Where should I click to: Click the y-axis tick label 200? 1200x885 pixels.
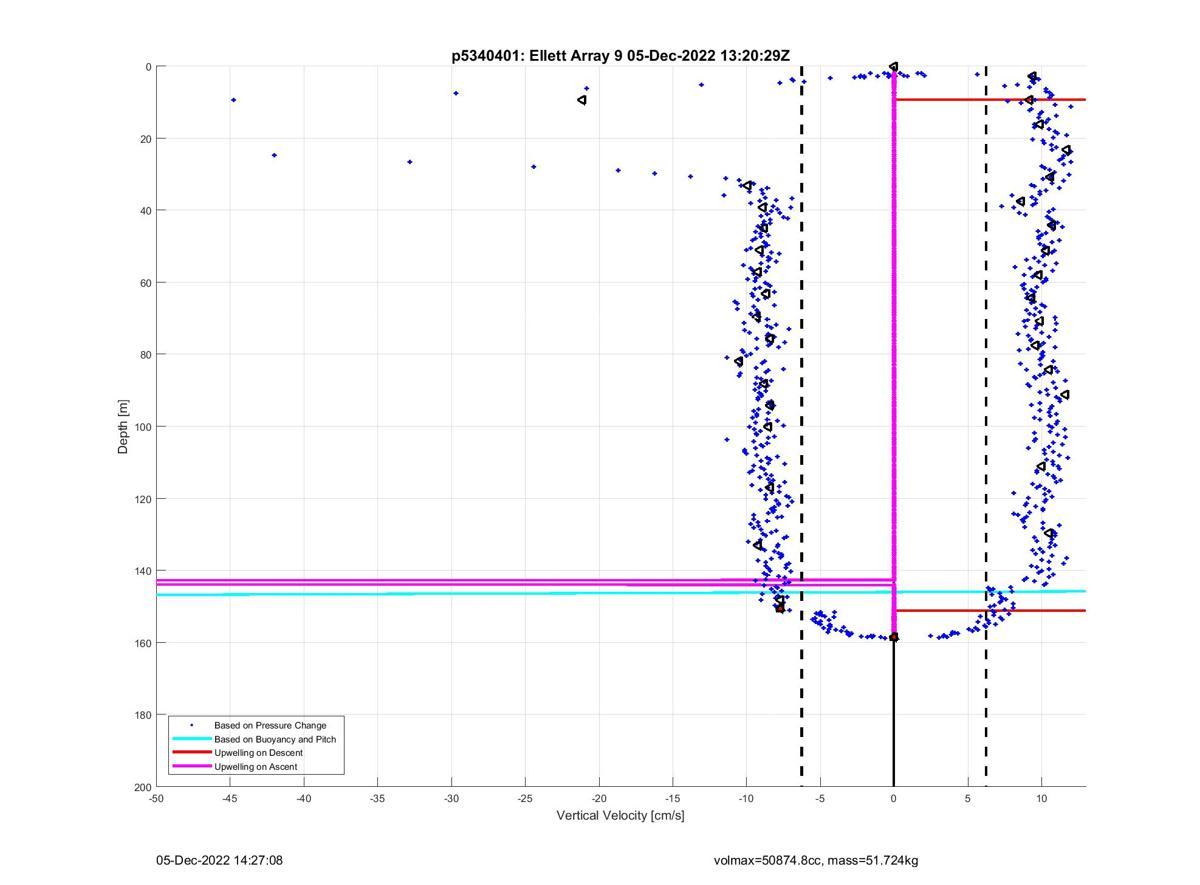coord(142,787)
